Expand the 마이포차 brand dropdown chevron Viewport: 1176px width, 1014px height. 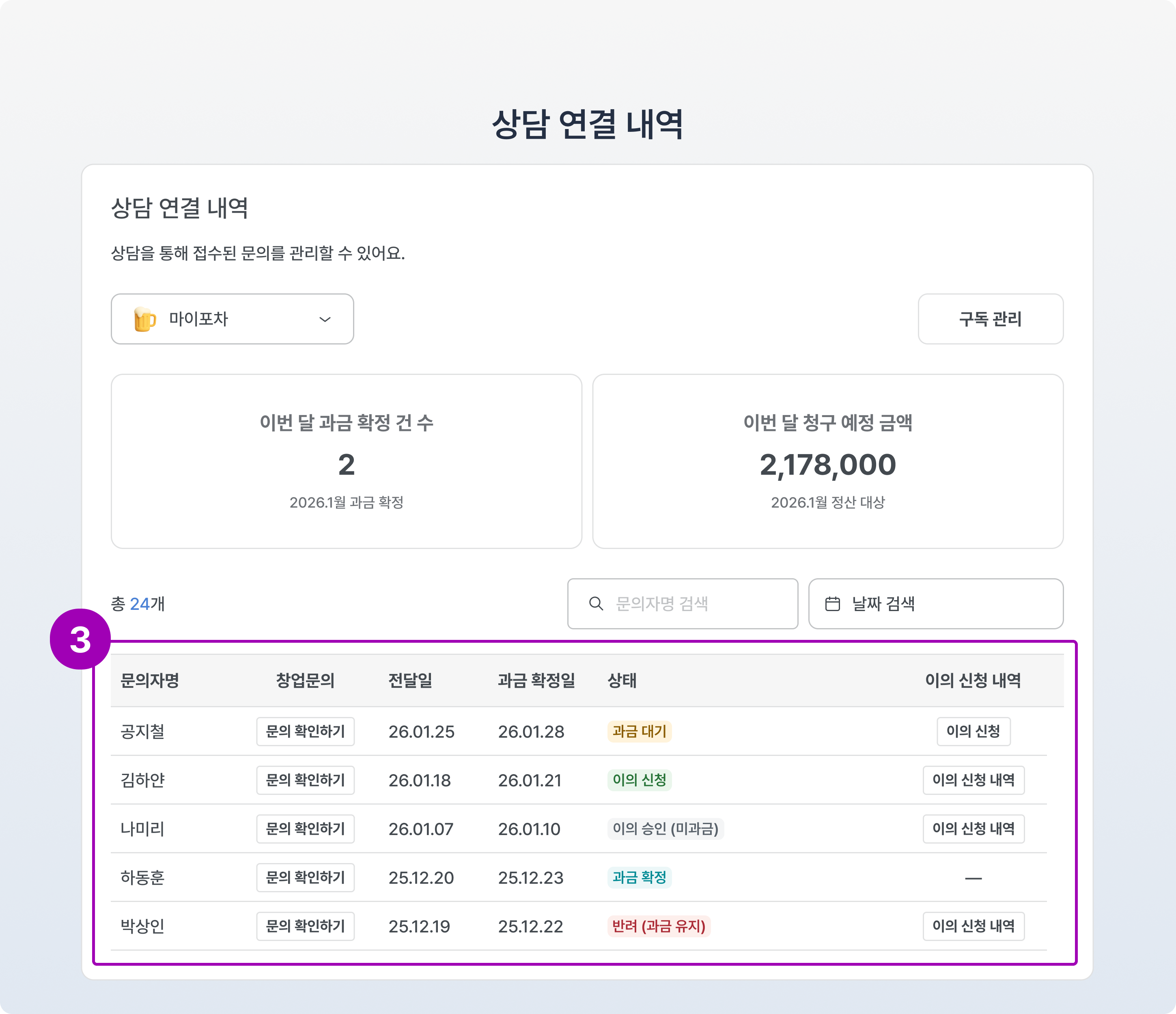[x=325, y=319]
